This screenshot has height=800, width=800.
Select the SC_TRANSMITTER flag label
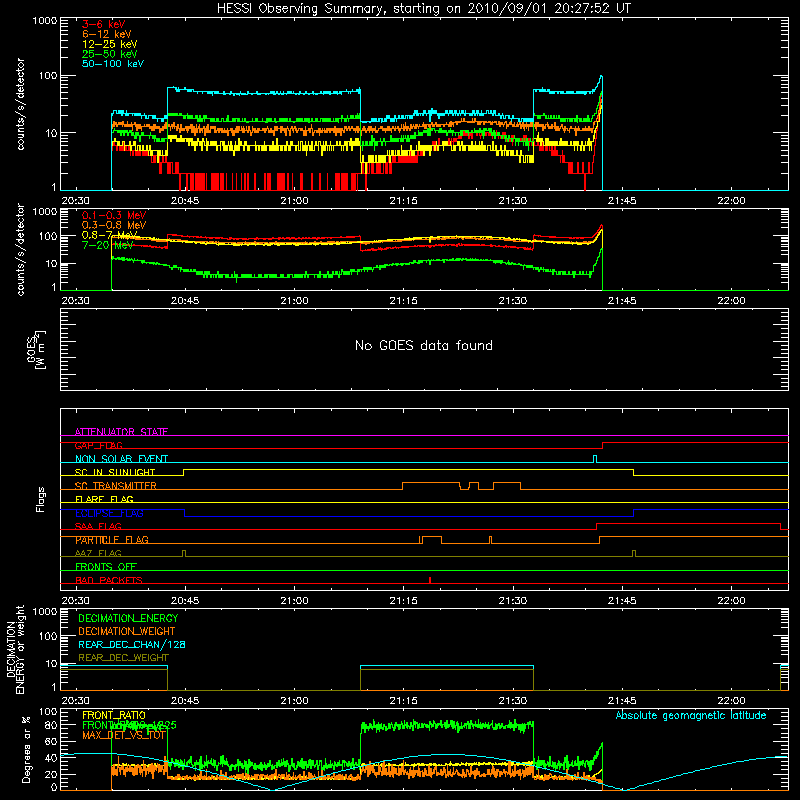tap(115, 486)
